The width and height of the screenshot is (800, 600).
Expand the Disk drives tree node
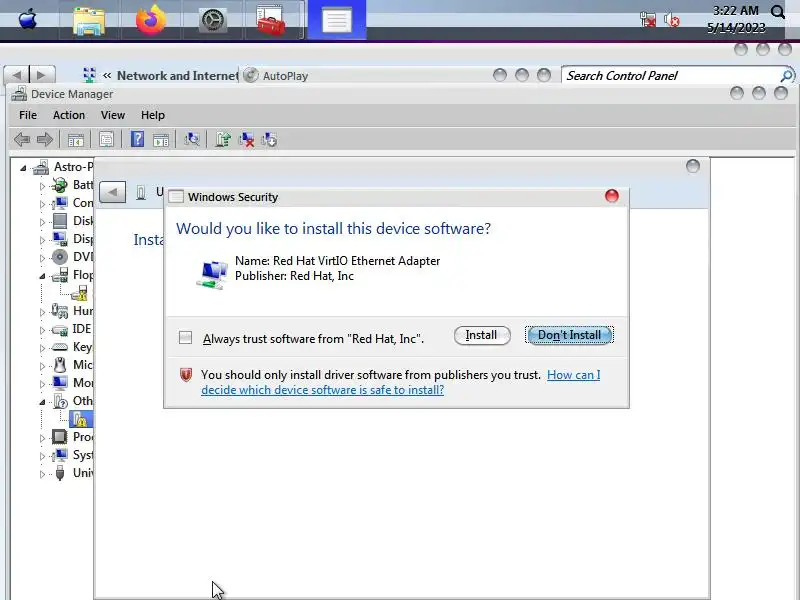click(42, 222)
